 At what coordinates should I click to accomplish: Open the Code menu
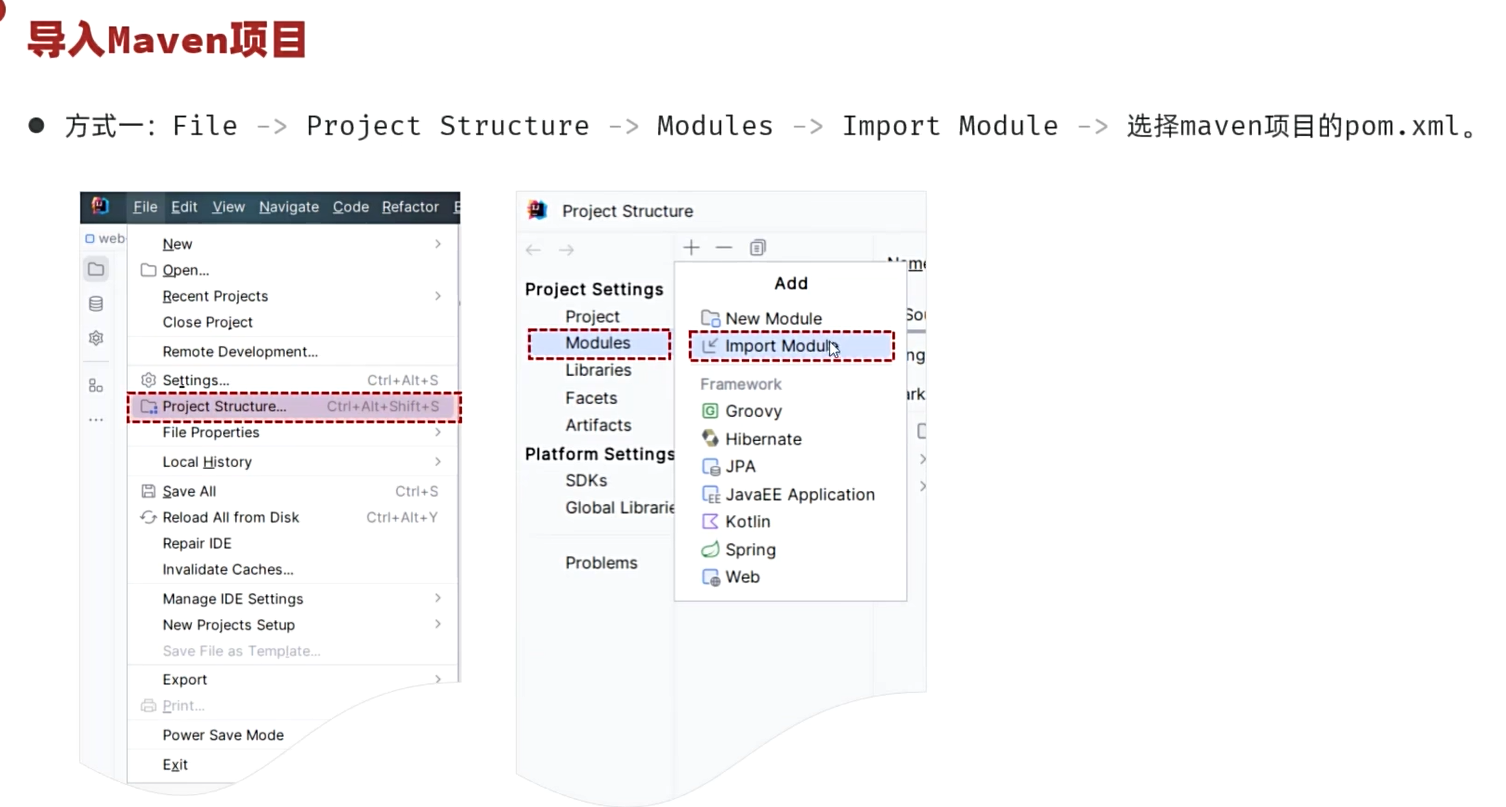(351, 207)
